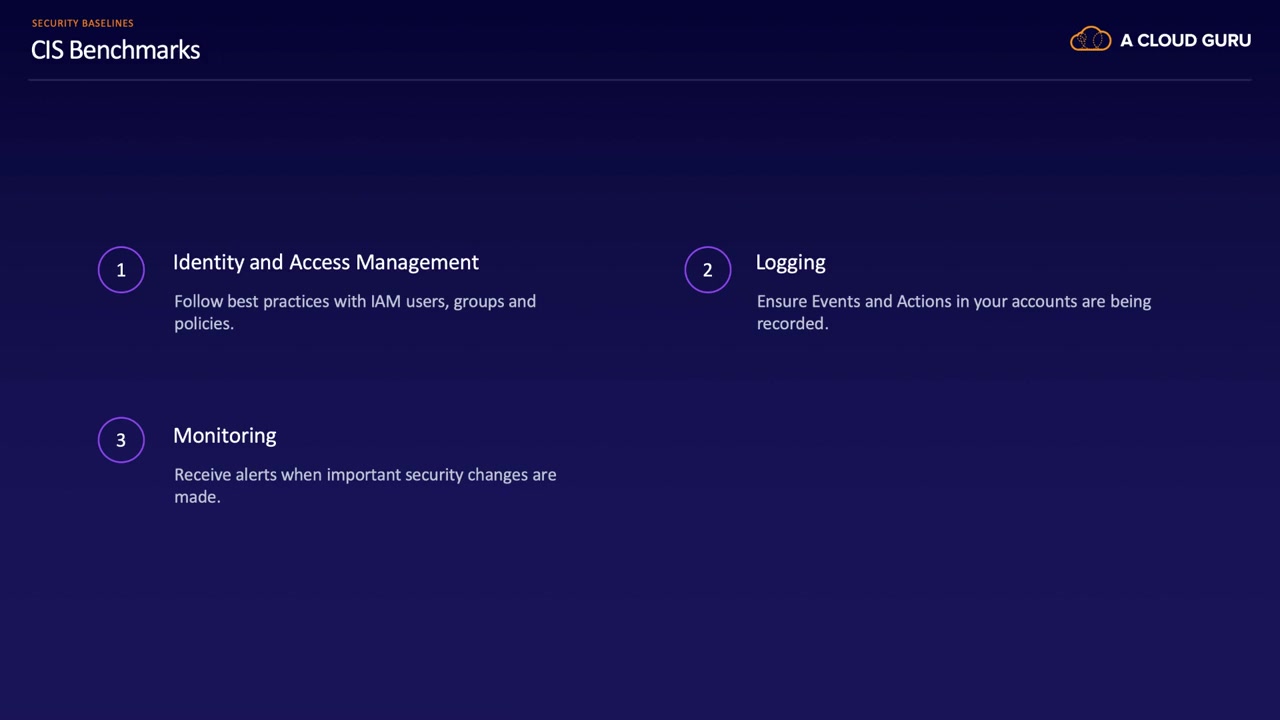Click the word 'recorded.' under Logging
Viewport: 1280px width, 720px height.
click(x=792, y=323)
